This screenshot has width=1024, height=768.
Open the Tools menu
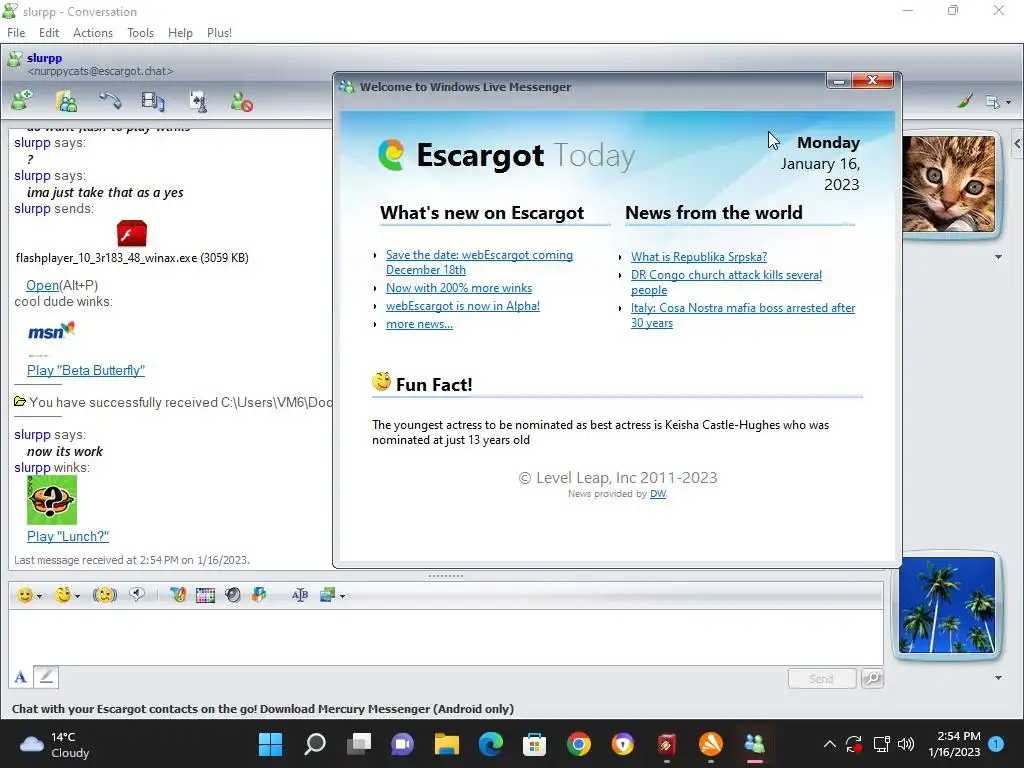click(140, 33)
